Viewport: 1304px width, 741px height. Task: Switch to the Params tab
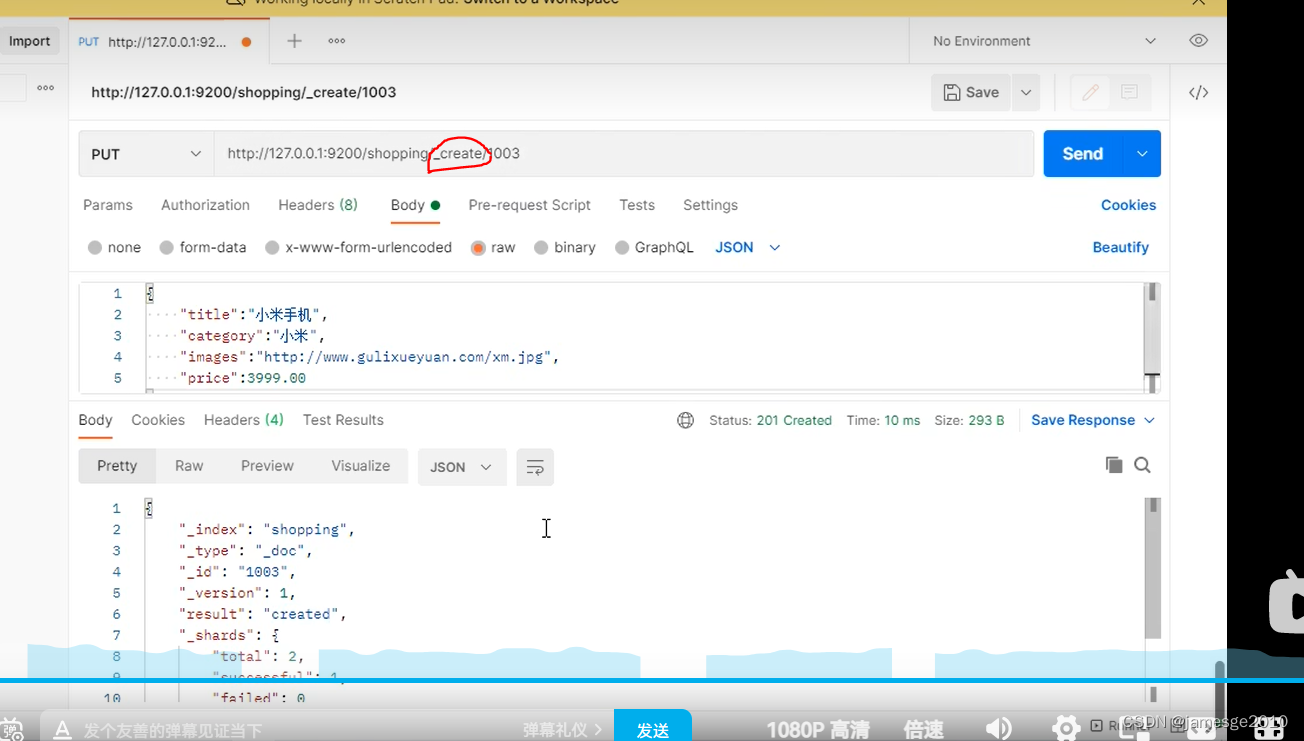[x=108, y=205]
